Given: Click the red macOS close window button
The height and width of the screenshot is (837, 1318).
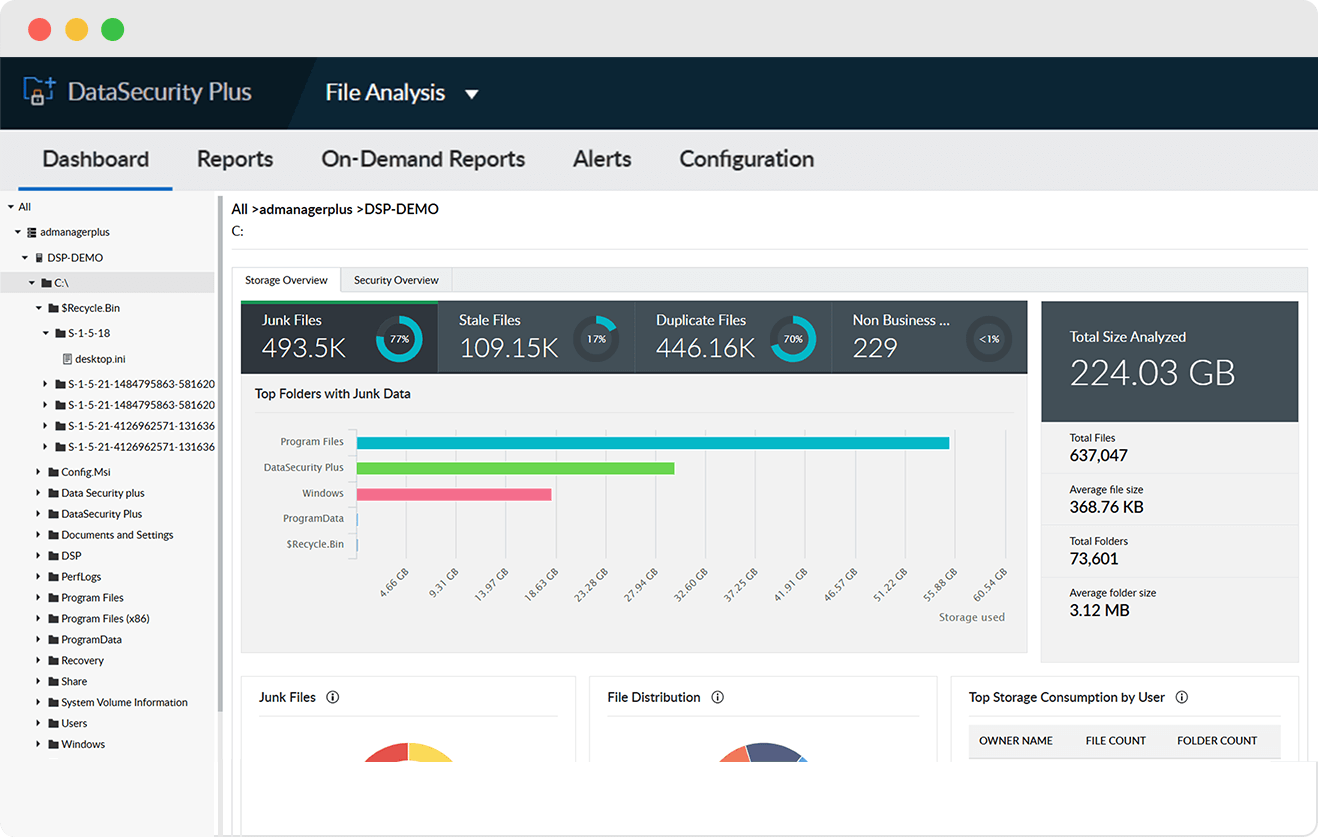Looking at the screenshot, I should pyautogui.click(x=40, y=29).
